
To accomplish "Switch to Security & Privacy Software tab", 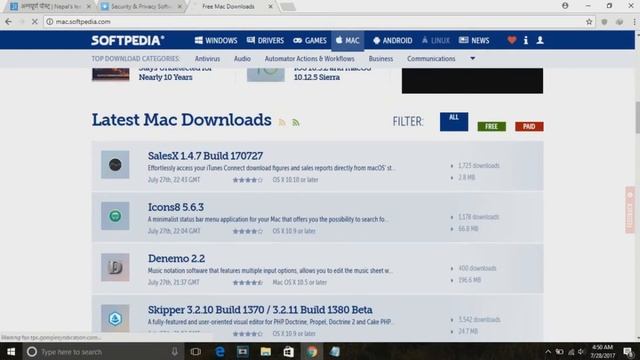I will (x=142, y=7).
